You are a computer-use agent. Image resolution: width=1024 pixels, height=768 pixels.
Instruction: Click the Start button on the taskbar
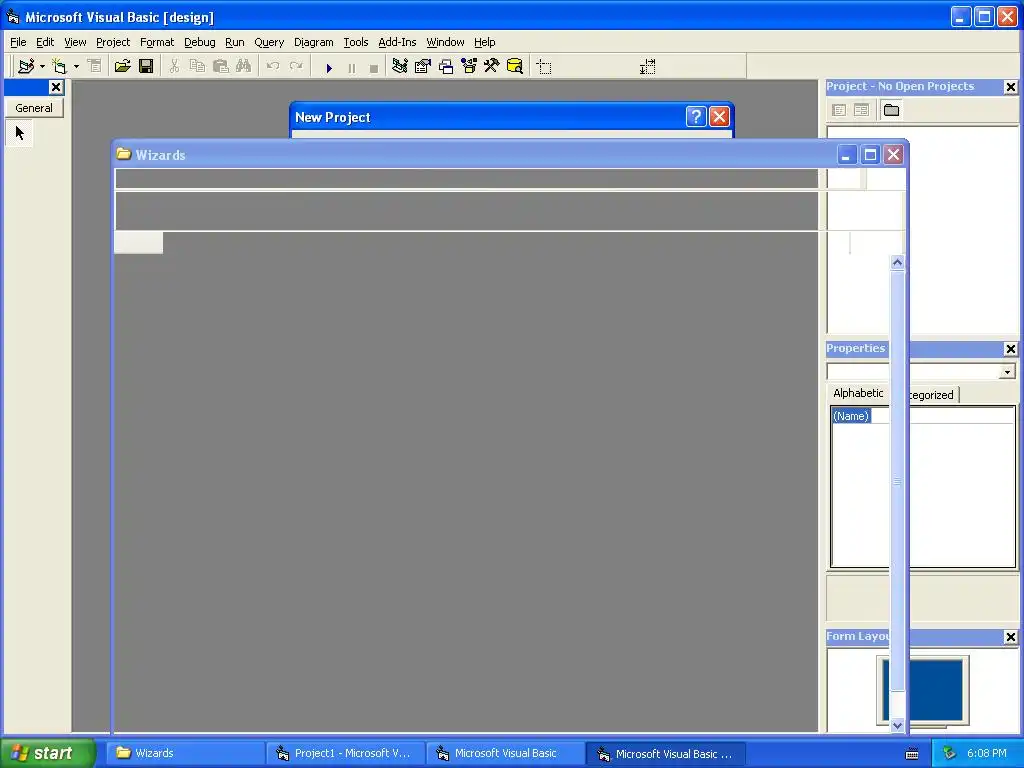(47, 753)
